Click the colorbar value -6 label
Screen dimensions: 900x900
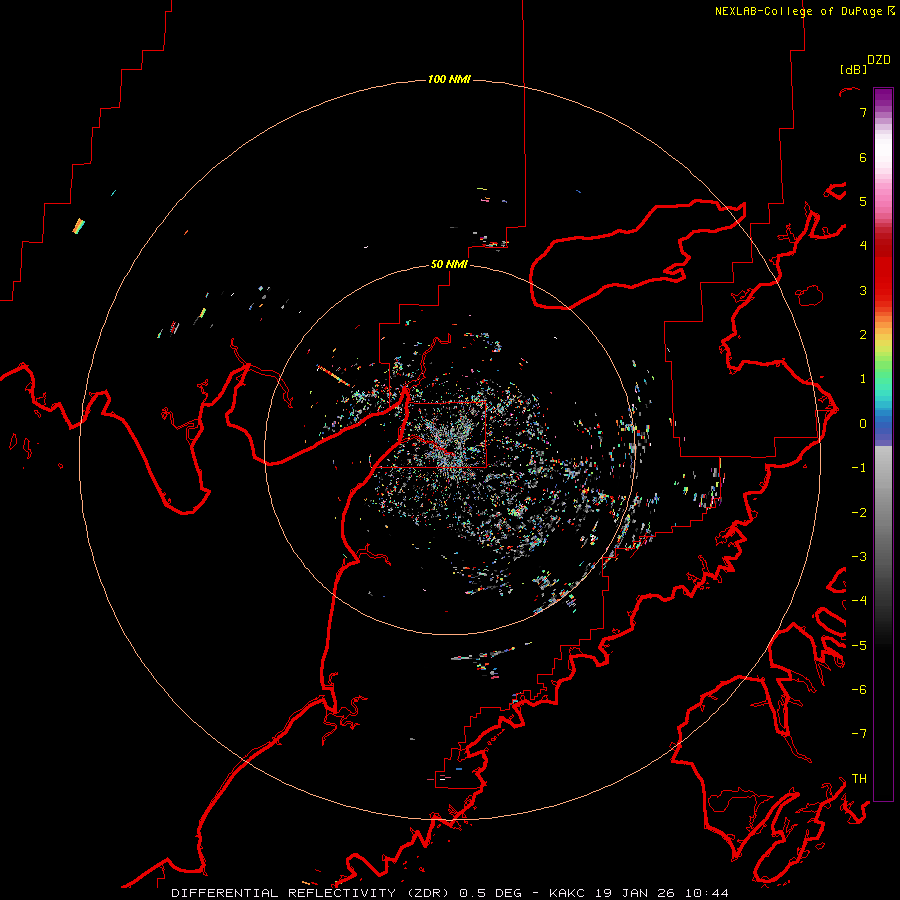(859, 690)
